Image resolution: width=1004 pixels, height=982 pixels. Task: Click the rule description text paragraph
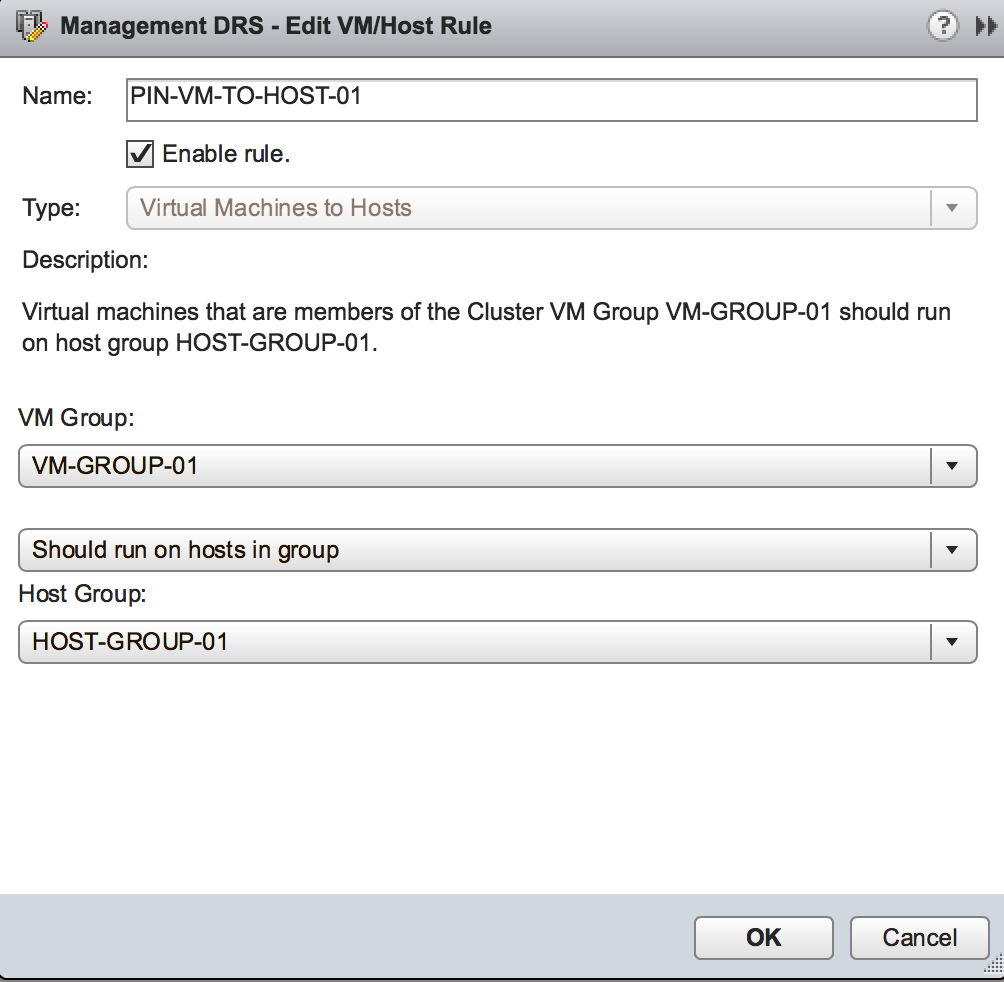point(486,328)
